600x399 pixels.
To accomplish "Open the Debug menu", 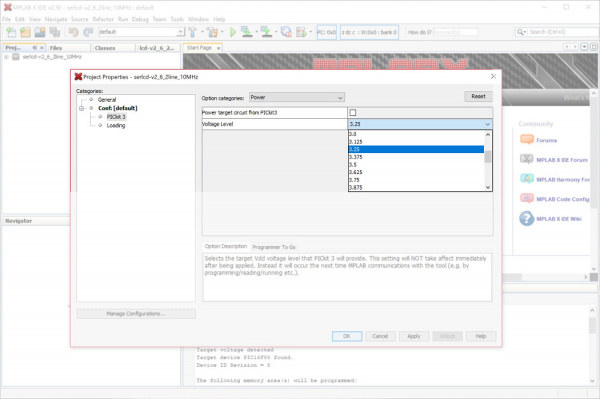I will pyautogui.click(x=140, y=19).
